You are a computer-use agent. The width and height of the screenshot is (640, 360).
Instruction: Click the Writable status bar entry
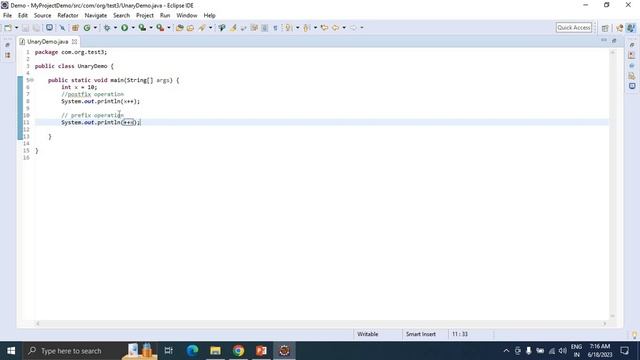click(368, 334)
